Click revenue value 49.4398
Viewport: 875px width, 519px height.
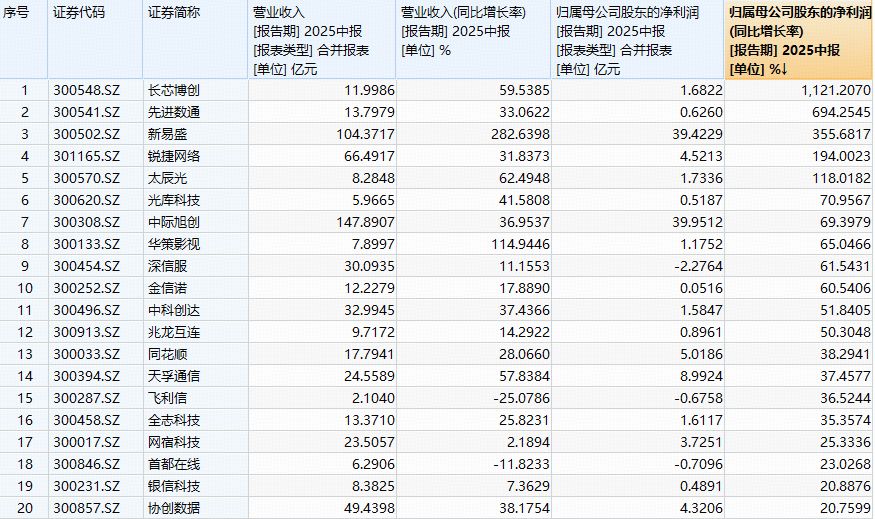click(369, 508)
